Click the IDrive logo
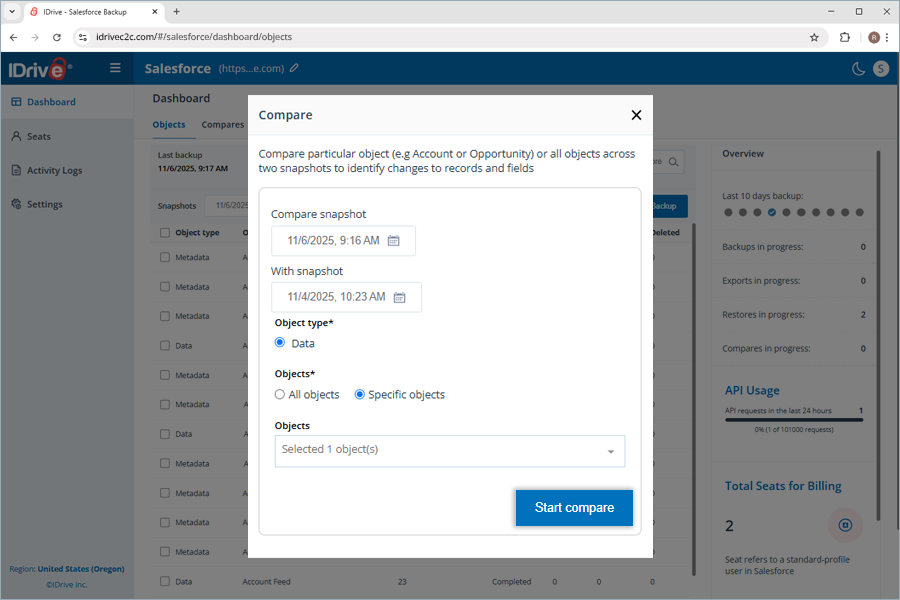Image resolution: width=900 pixels, height=600 pixels. point(40,69)
